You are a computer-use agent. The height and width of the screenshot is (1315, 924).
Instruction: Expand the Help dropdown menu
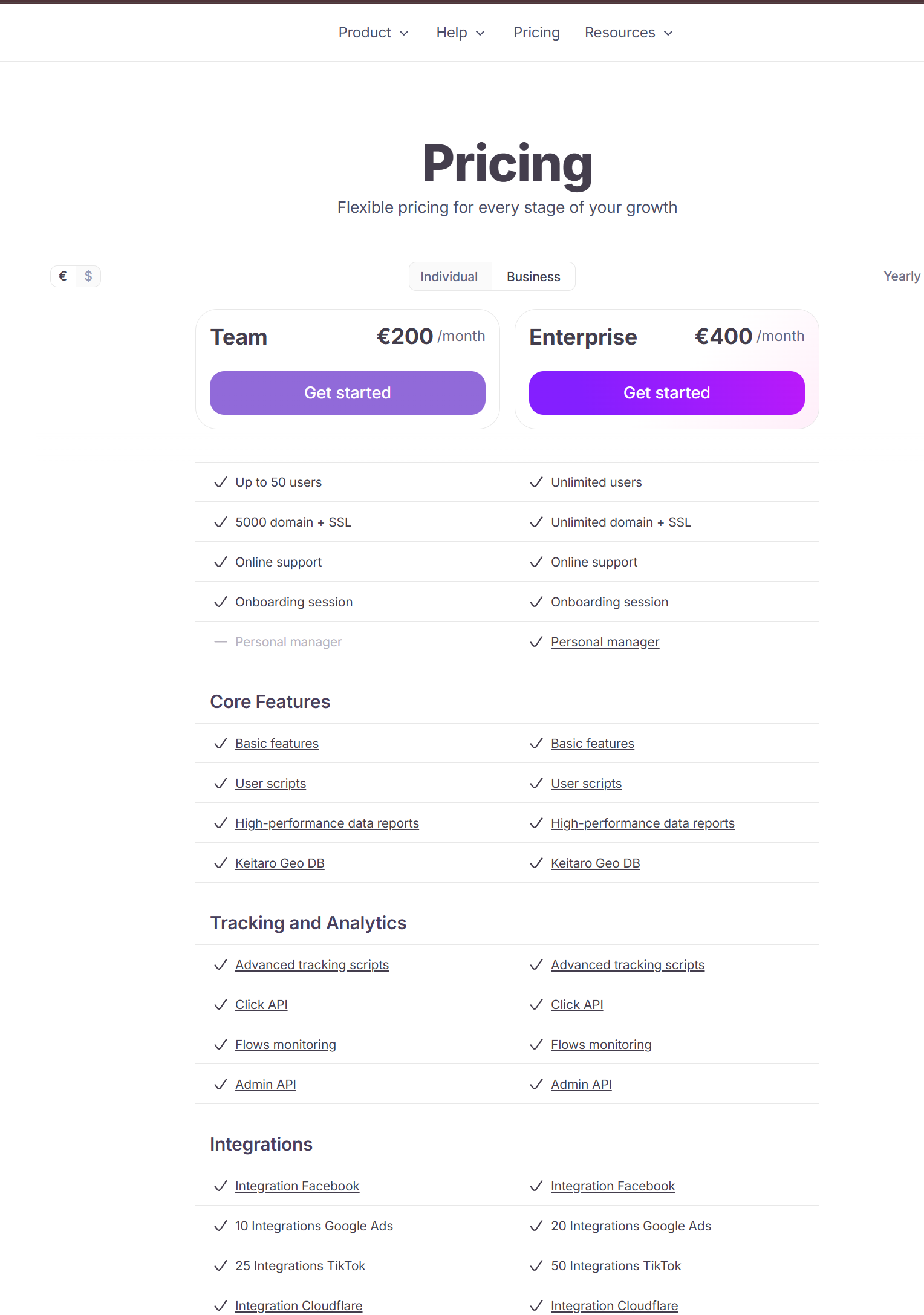click(460, 33)
